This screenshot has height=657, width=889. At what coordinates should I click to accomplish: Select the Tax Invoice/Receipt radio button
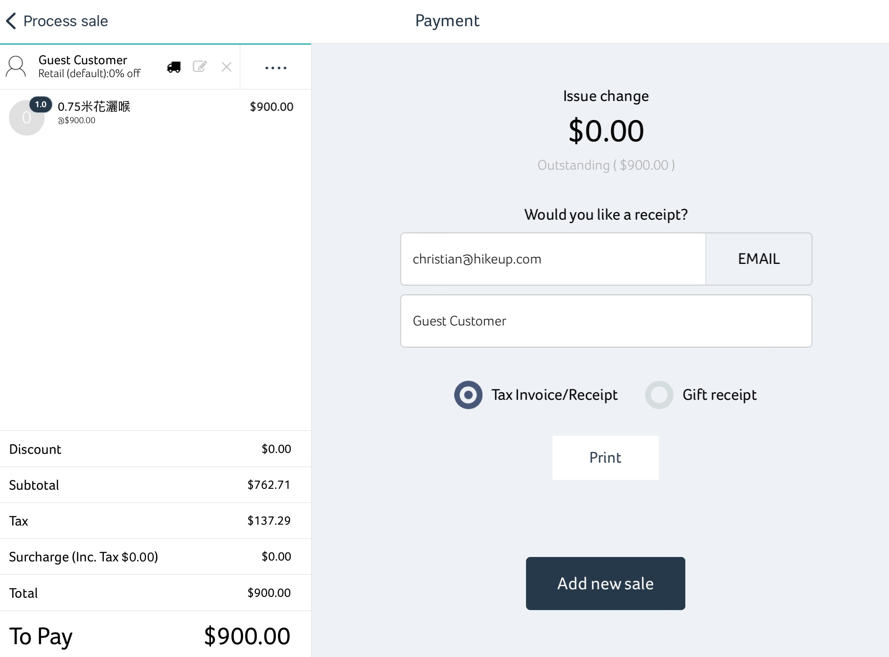pyautogui.click(x=468, y=395)
